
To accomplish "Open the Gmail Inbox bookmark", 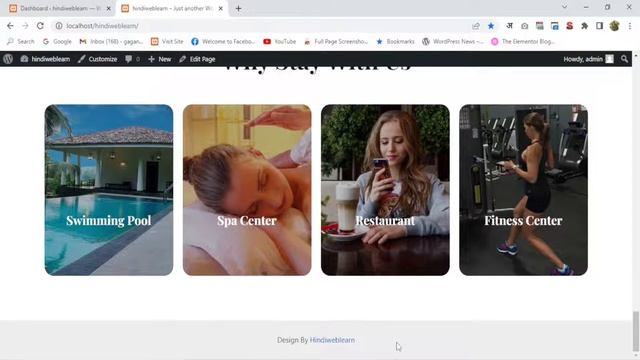I will click(x=111, y=41).
